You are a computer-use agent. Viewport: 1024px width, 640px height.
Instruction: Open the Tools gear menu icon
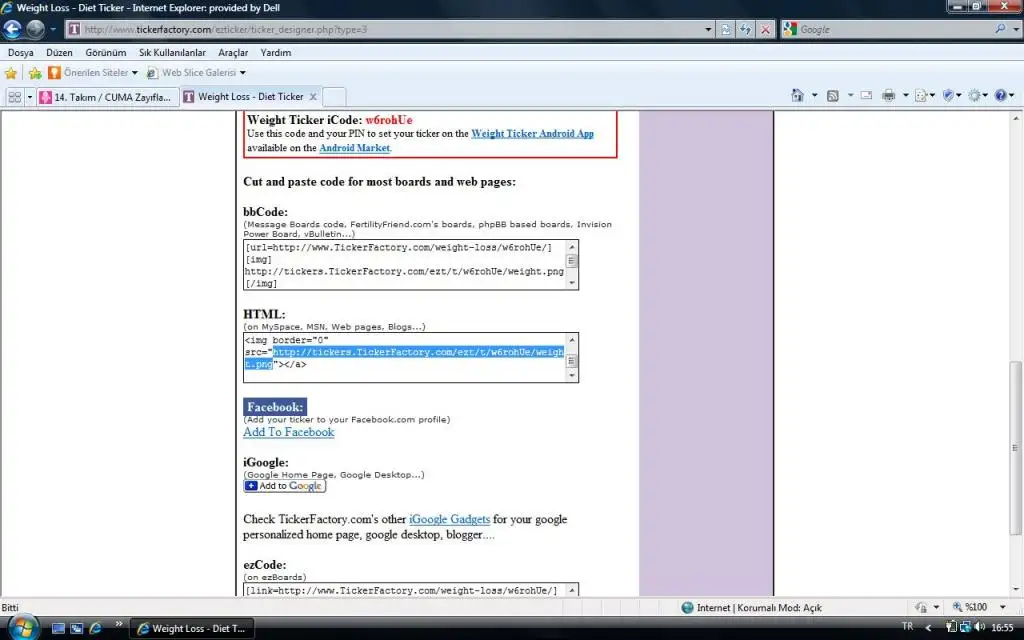(978, 95)
